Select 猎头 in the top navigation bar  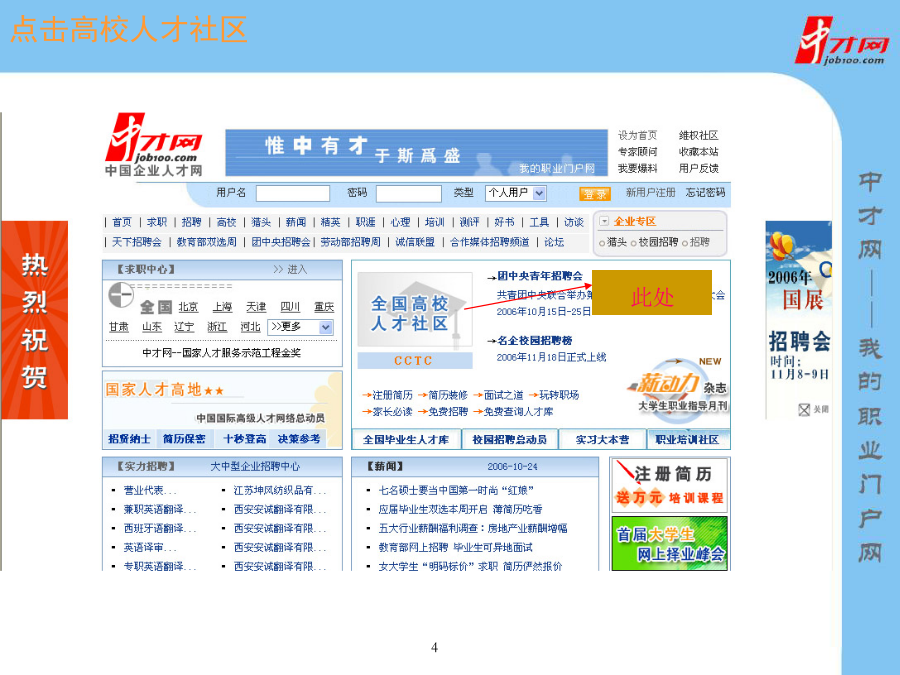click(261, 222)
